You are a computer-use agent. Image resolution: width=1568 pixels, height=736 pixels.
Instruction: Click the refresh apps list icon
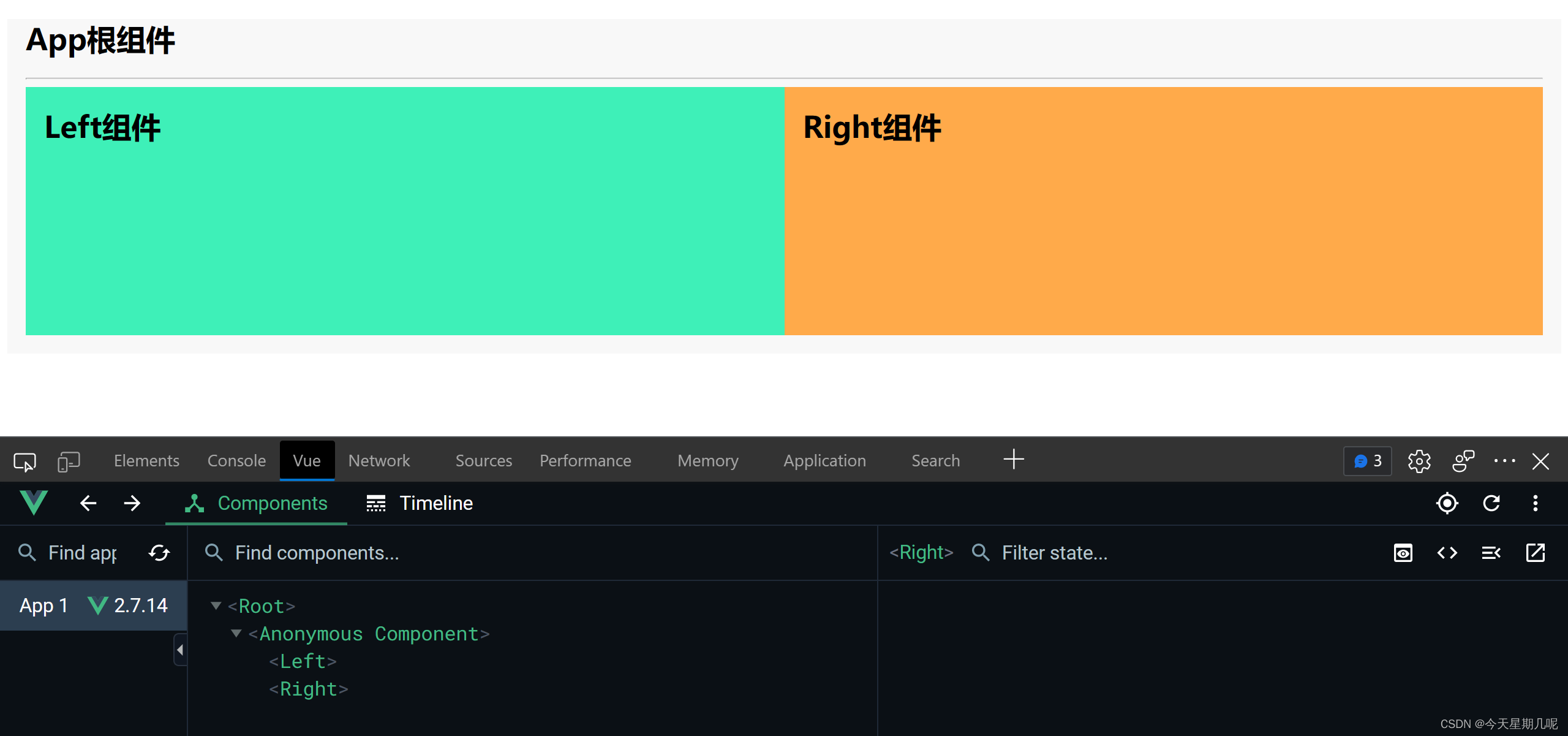click(x=159, y=553)
